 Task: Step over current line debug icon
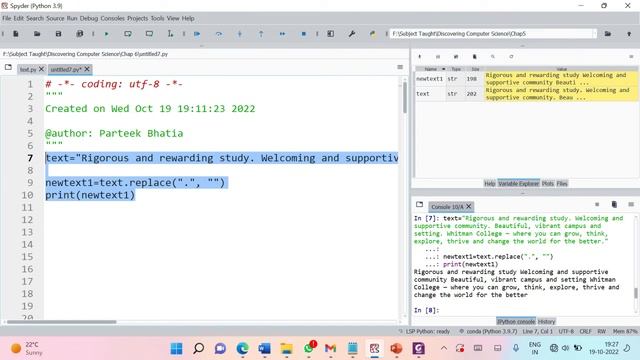[x=219, y=34]
